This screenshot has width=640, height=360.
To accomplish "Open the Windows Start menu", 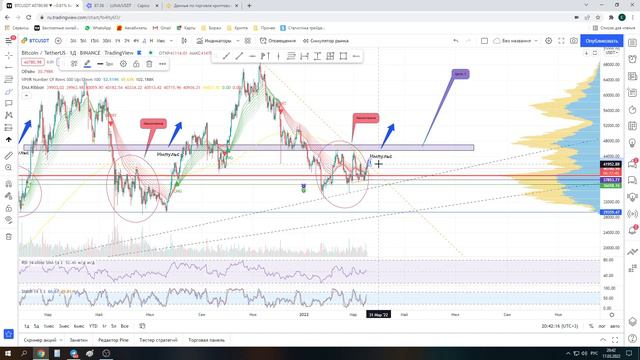I will coord(8,353).
